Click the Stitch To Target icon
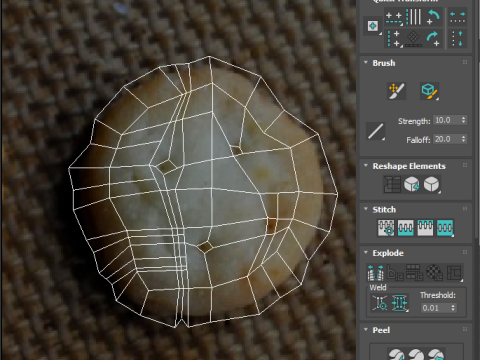The width and height of the screenshot is (480, 360). coord(386,228)
